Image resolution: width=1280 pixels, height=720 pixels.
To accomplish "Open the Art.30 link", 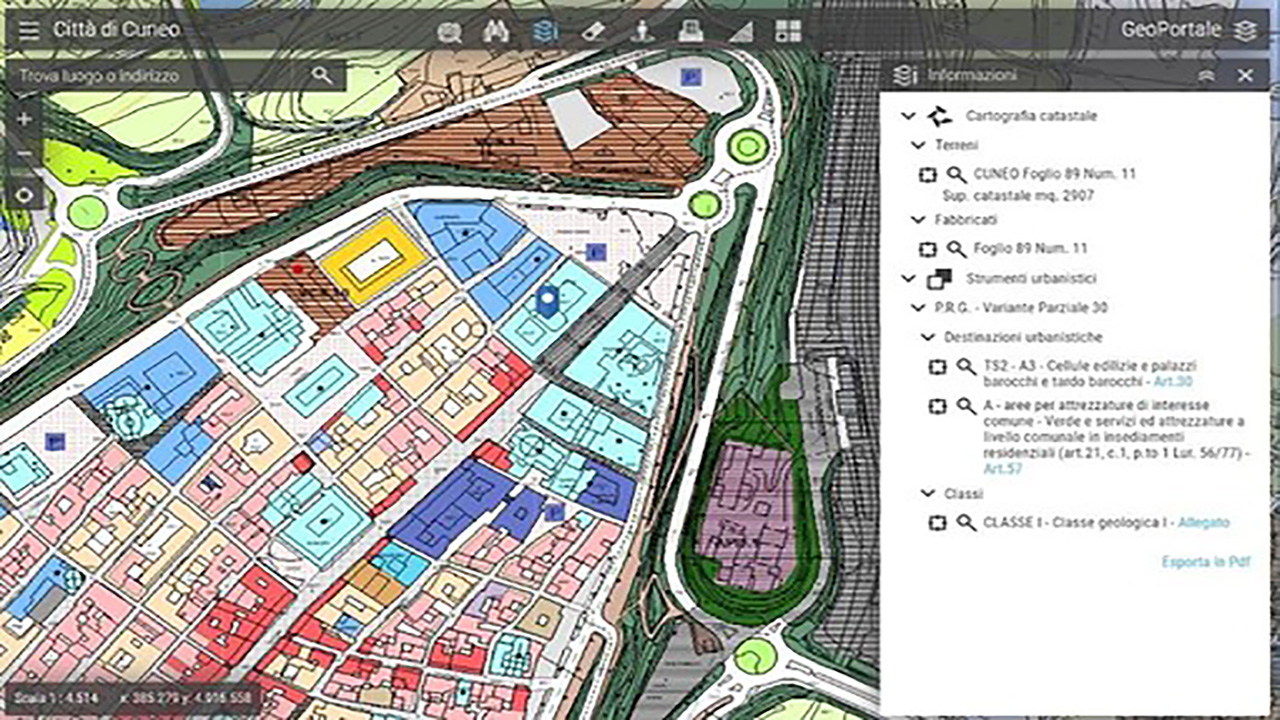I will (1172, 382).
